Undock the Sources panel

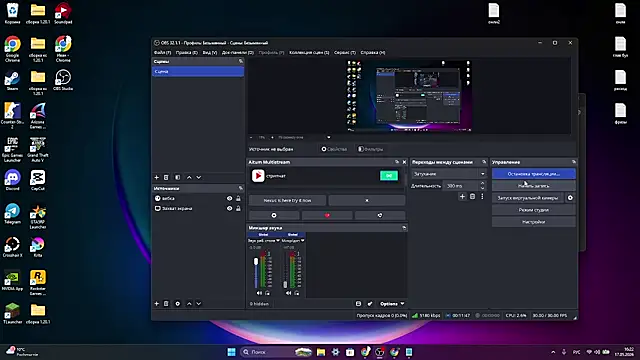(241, 188)
